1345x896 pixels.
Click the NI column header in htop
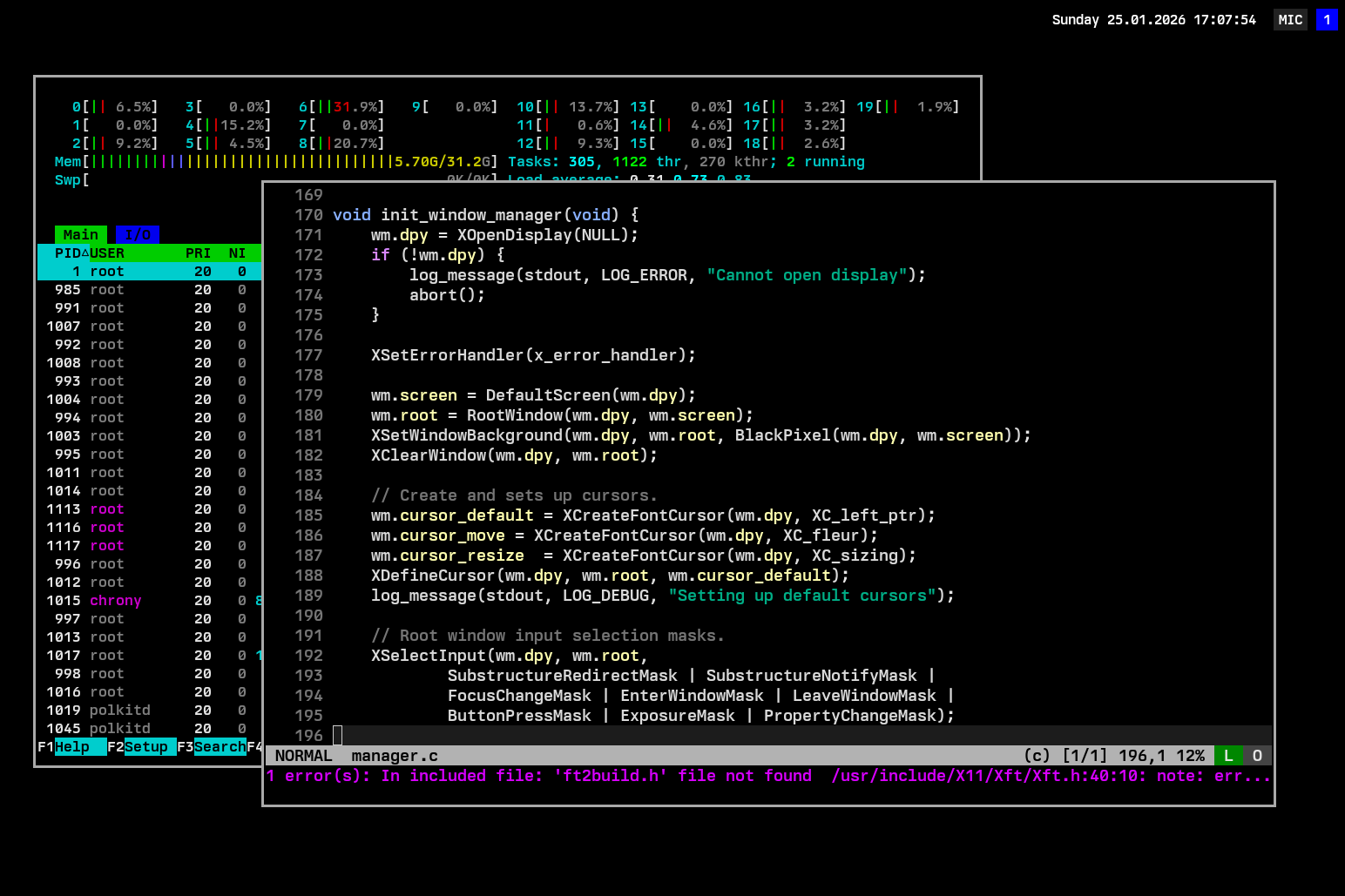tap(237, 253)
